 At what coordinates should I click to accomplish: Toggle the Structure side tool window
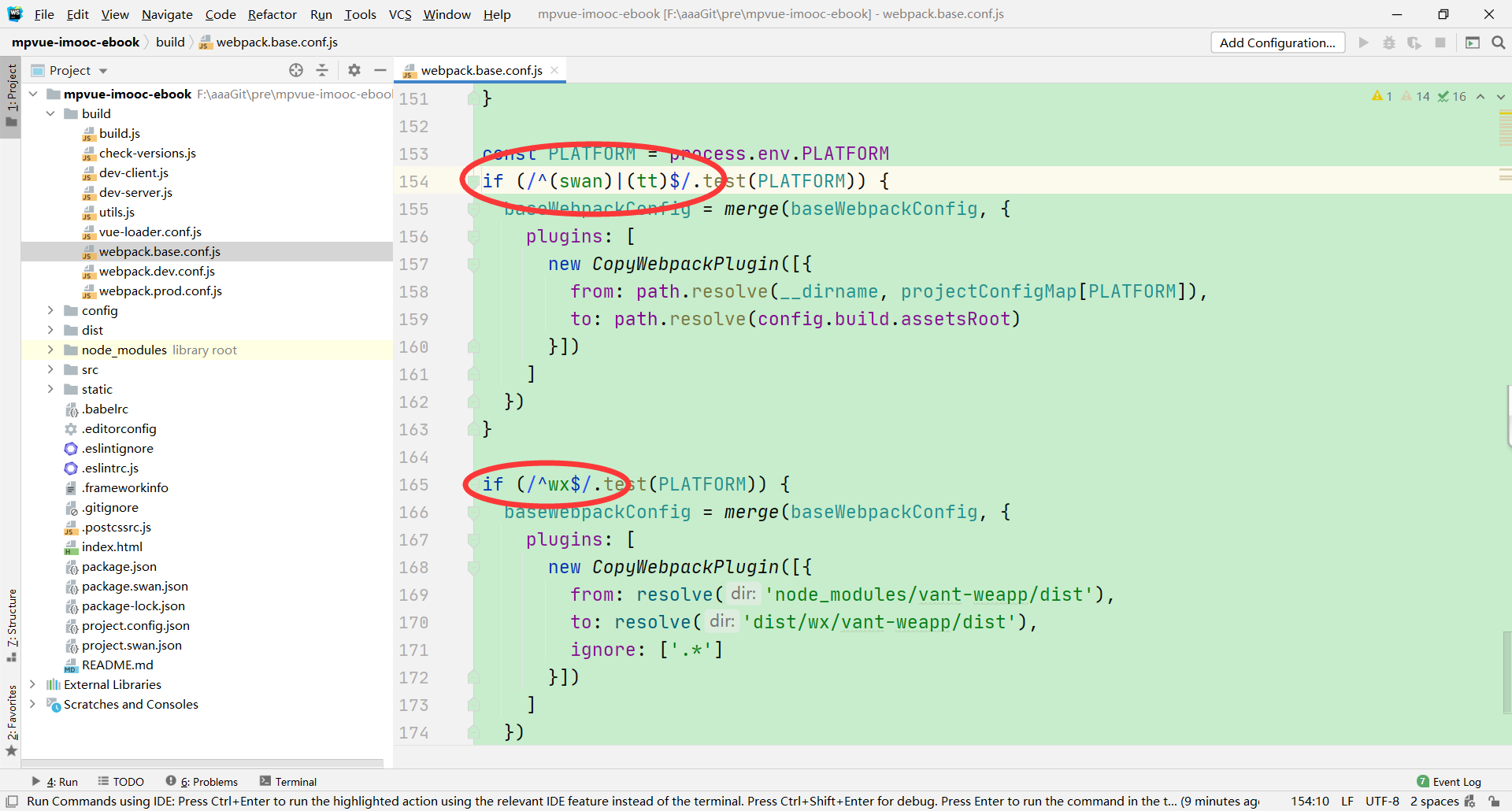11,624
